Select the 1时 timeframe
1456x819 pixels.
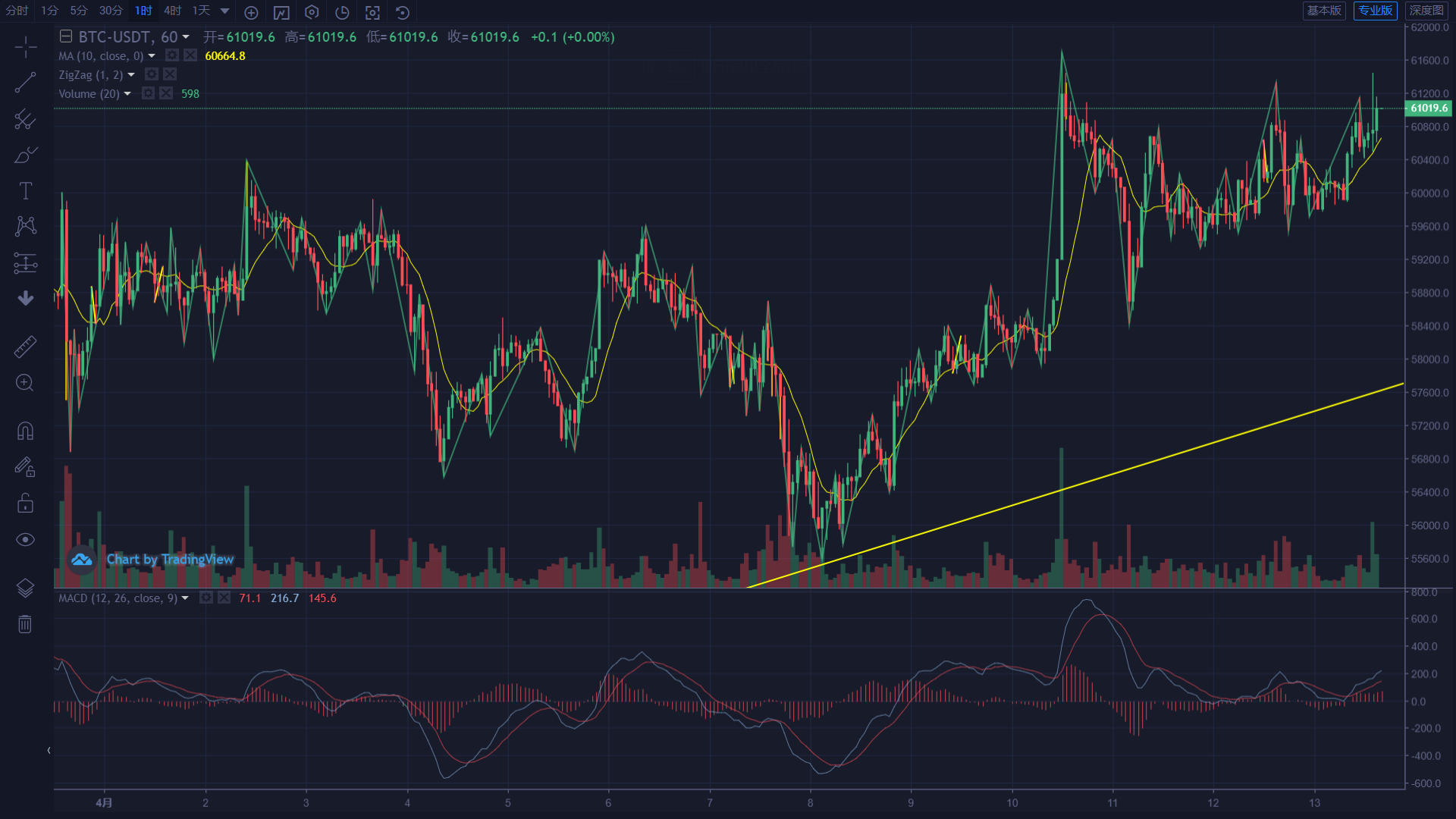[x=143, y=11]
